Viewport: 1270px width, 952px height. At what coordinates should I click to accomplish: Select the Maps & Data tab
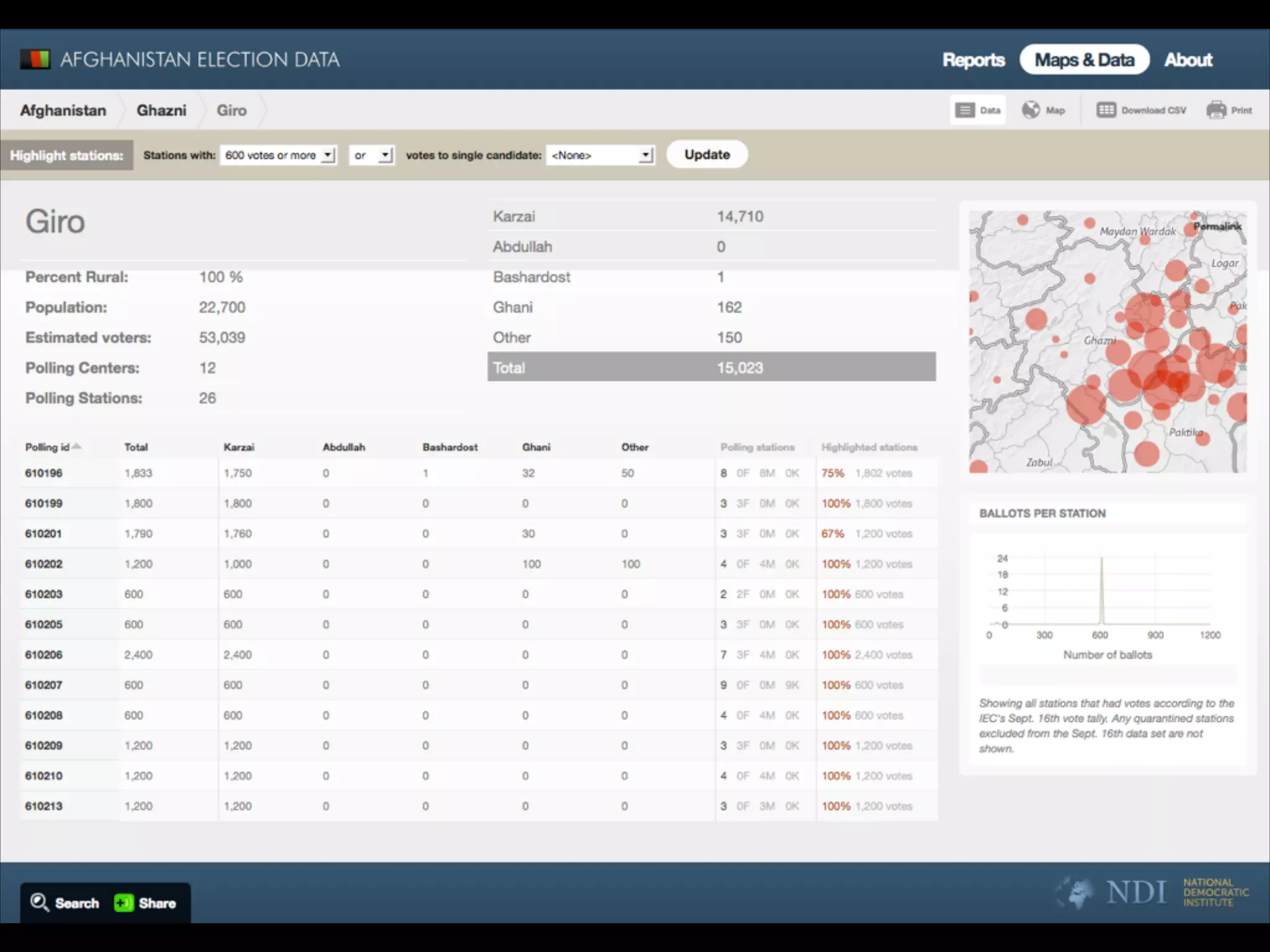click(x=1084, y=60)
